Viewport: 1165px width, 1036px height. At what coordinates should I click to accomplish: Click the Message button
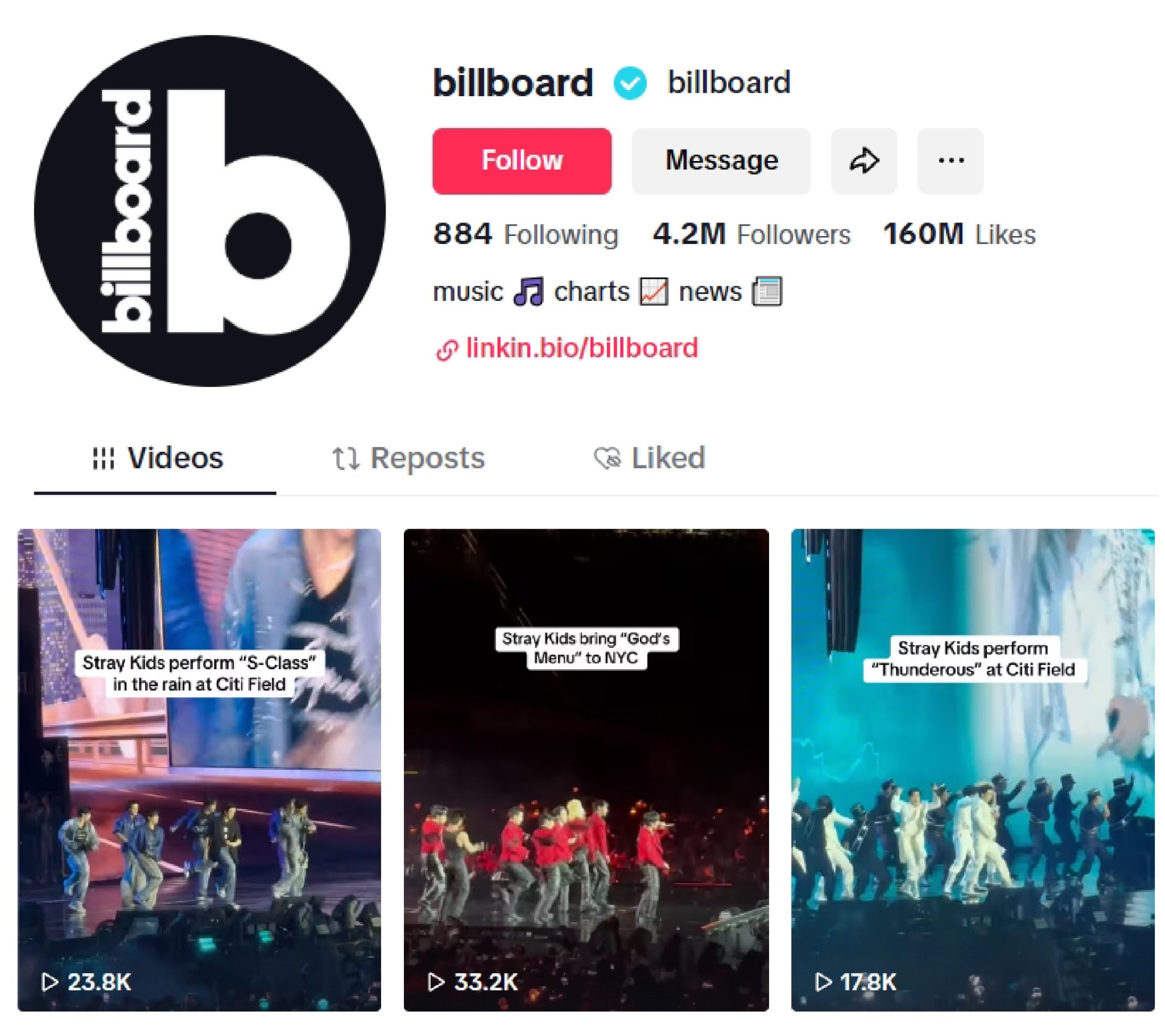(721, 161)
